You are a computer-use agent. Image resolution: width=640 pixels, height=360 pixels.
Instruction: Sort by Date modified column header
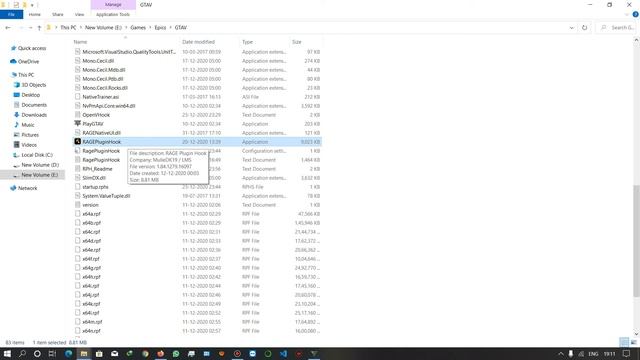pos(198,42)
